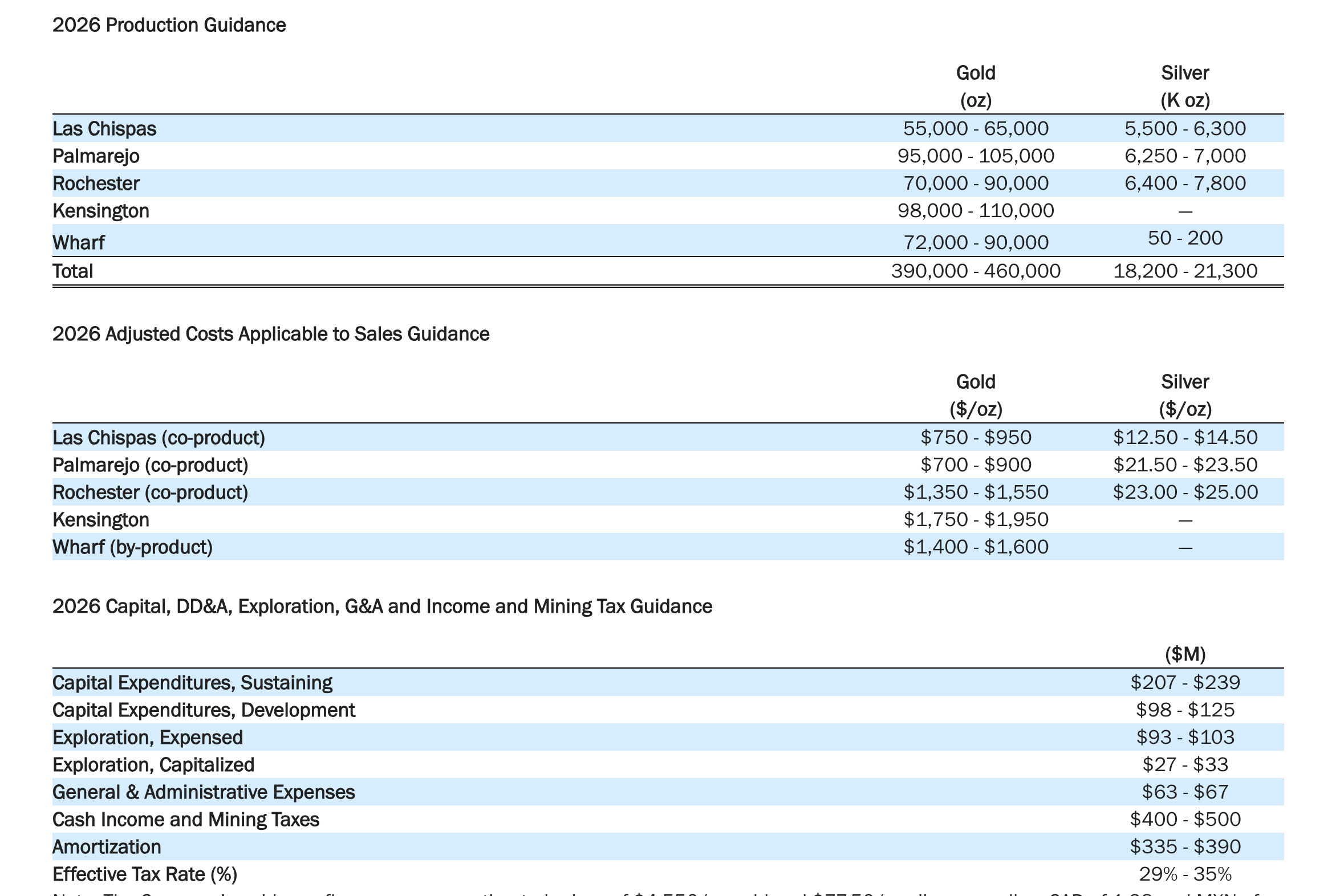1340x896 pixels.
Task: Click the gold cost "$1,350 - $1,550"
Action: pyautogui.click(x=976, y=492)
